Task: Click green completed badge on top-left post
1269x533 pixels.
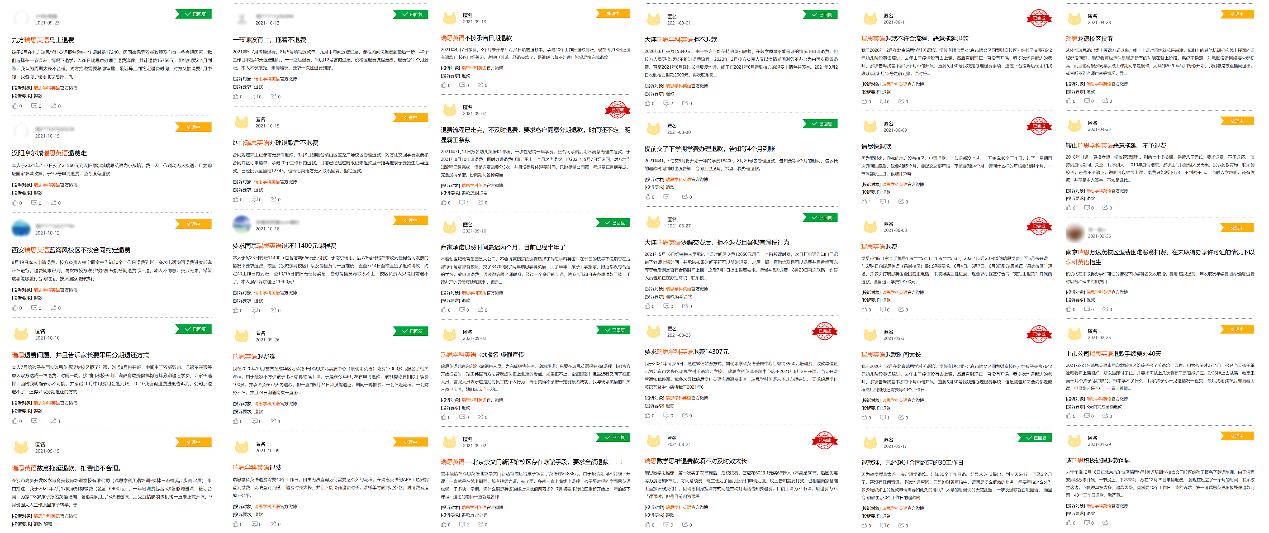Action: click(195, 15)
